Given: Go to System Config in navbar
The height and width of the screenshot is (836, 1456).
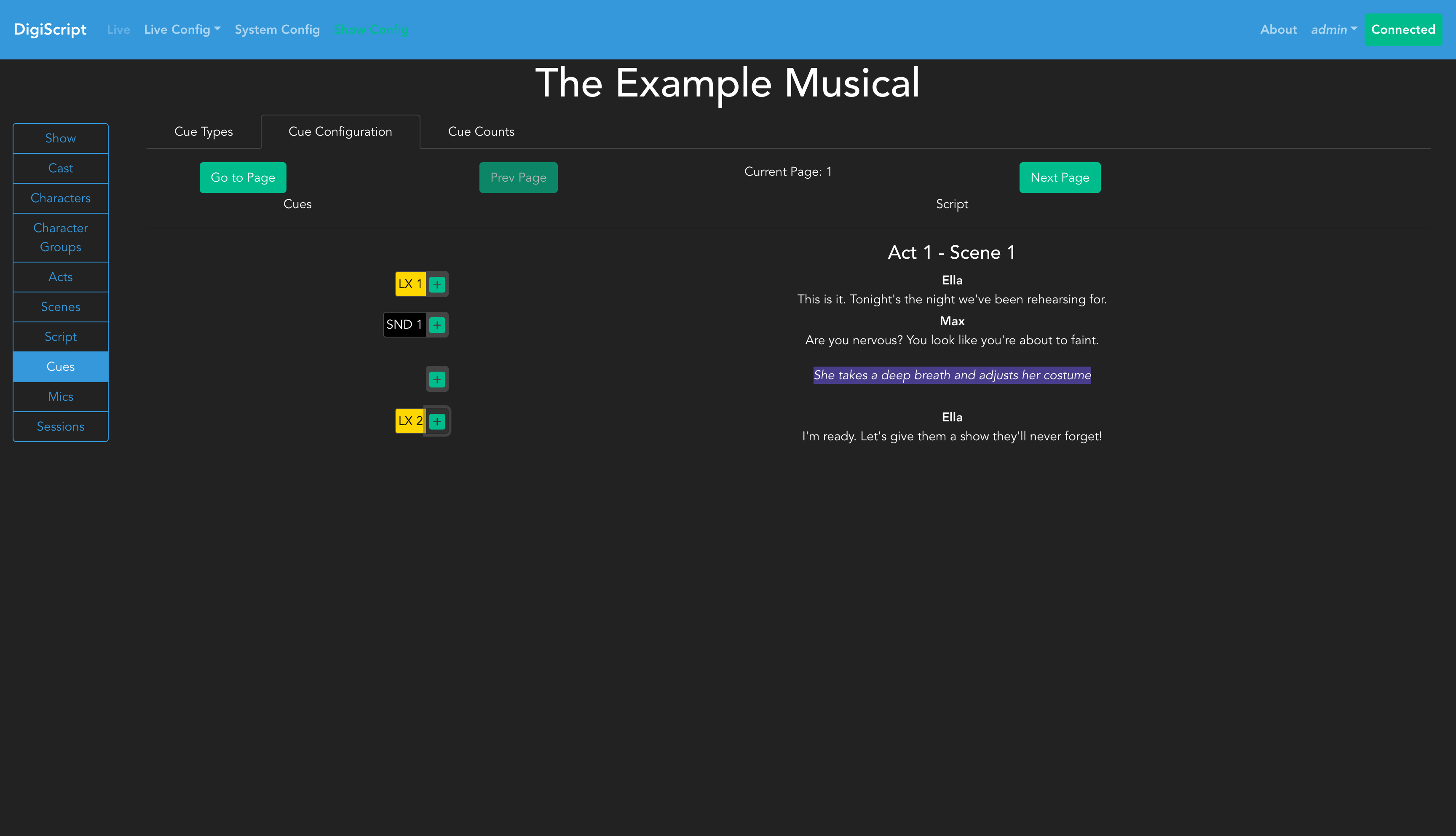Looking at the screenshot, I should (277, 29).
